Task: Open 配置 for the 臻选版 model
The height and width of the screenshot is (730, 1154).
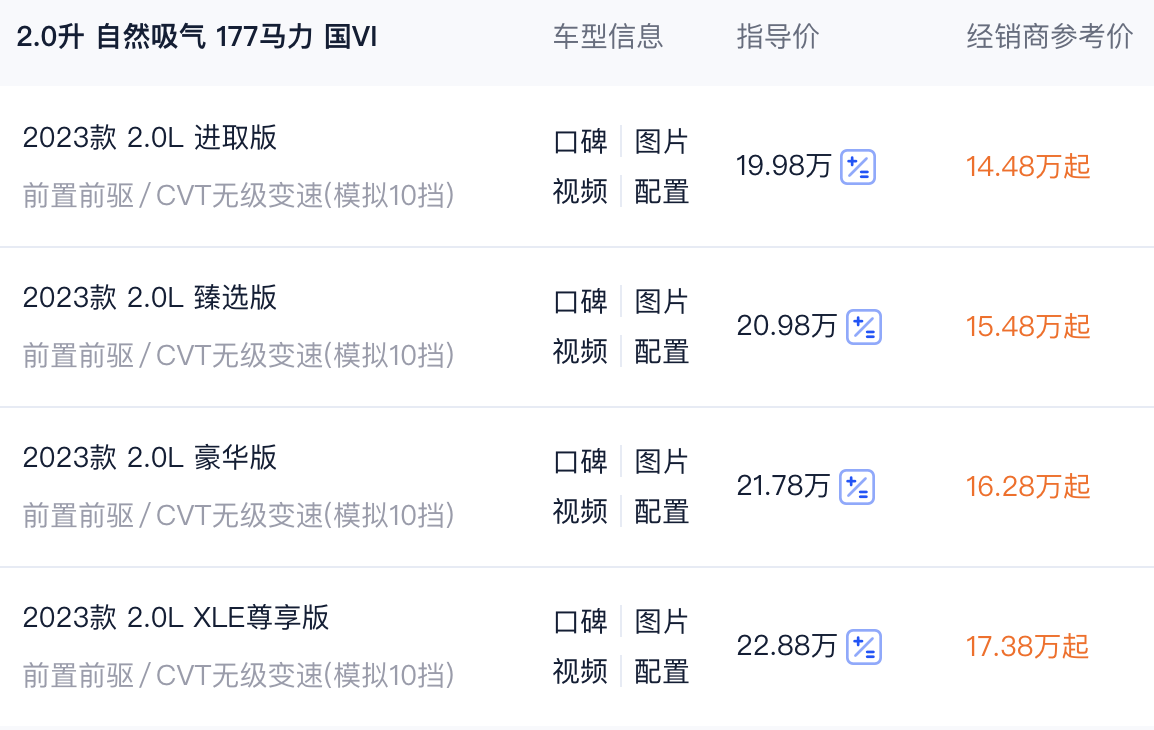Action: click(x=662, y=351)
